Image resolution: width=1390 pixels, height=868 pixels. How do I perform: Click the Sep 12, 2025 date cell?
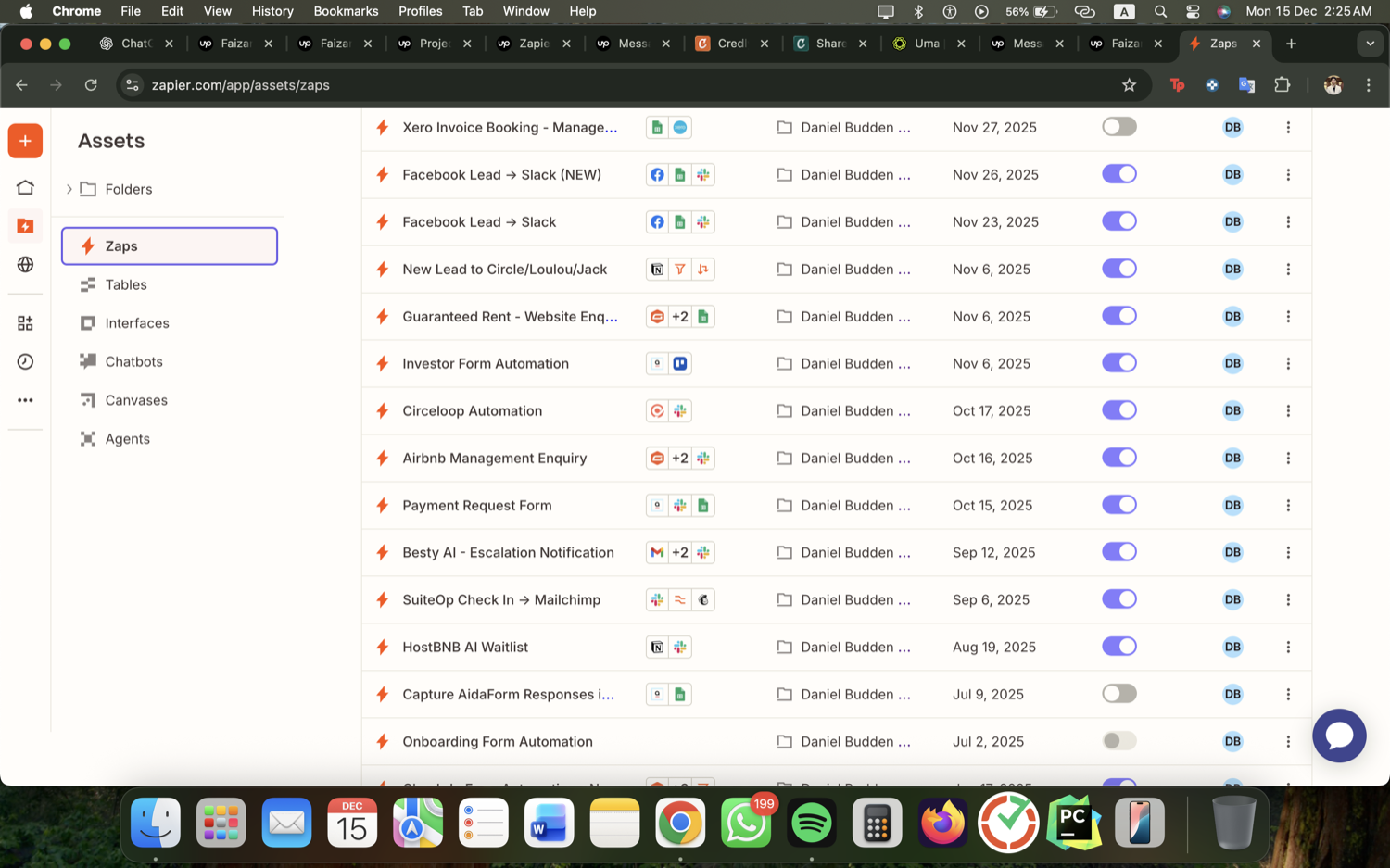tap(994, 553)
